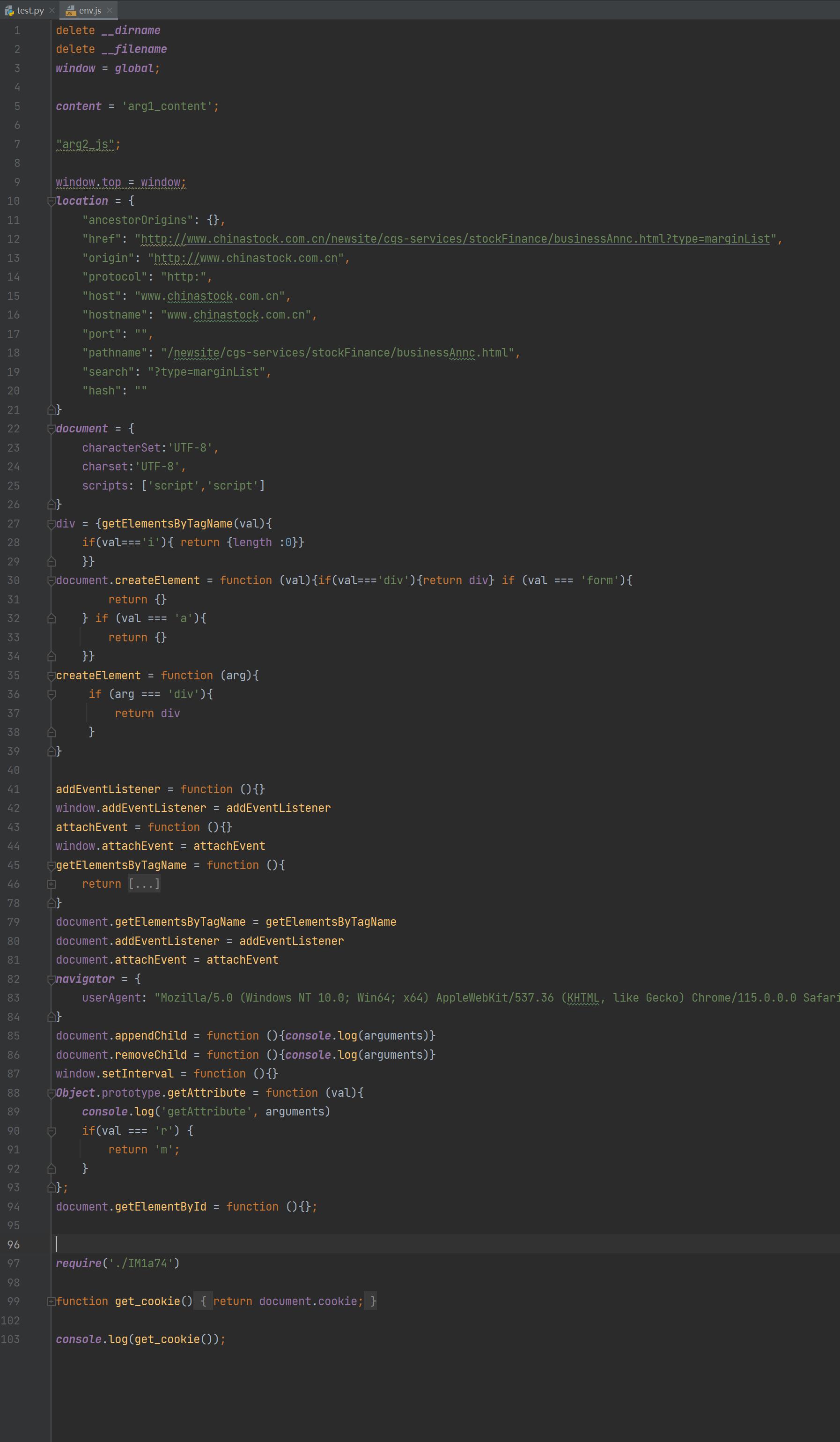Click the "ancestorOrigins" key

(x=138, y=220)
